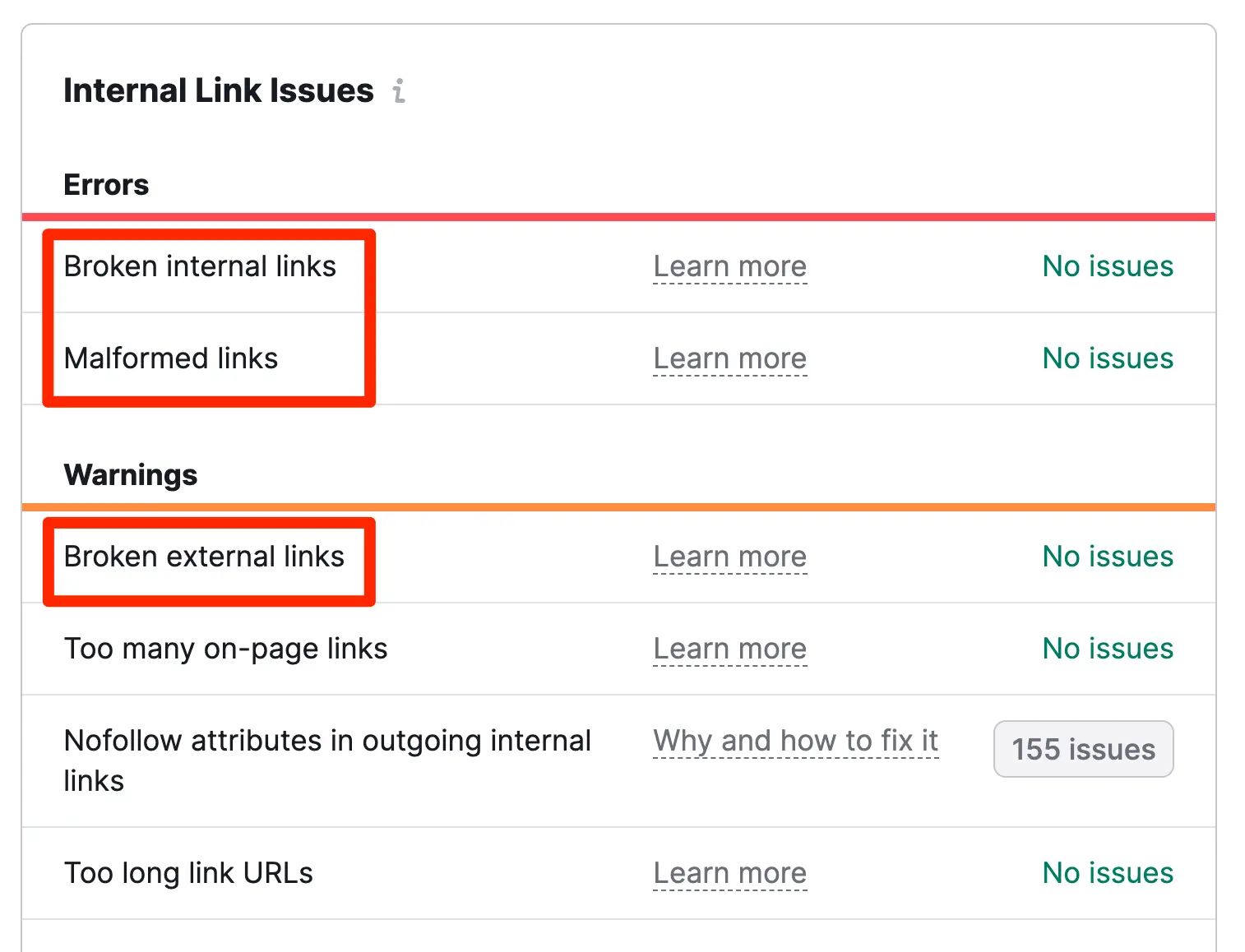1245x952 pixels.
Task: Open Learn more for Broken external links
Action: coord(729,557)
